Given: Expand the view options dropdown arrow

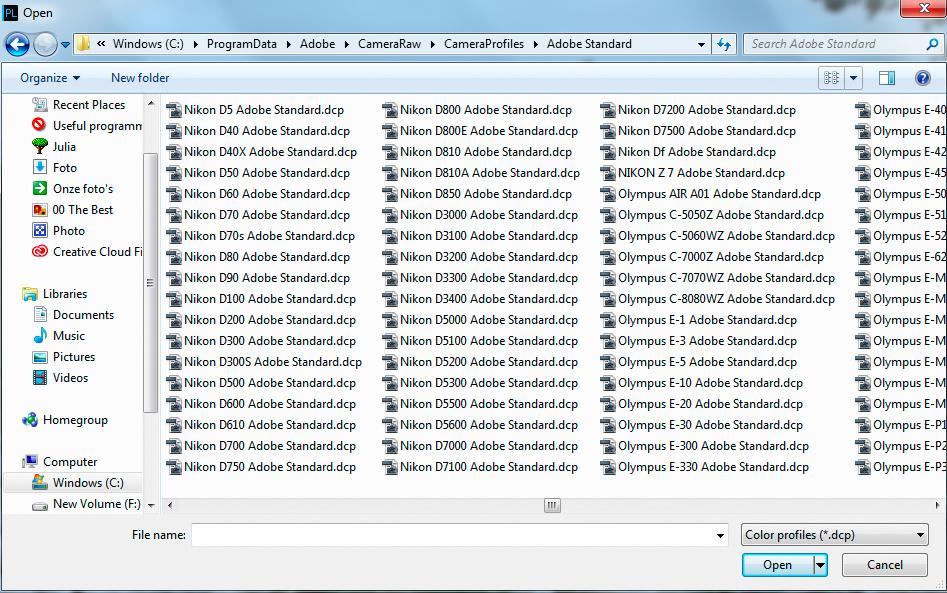Looking at the screenshot, I should [853, 78].
